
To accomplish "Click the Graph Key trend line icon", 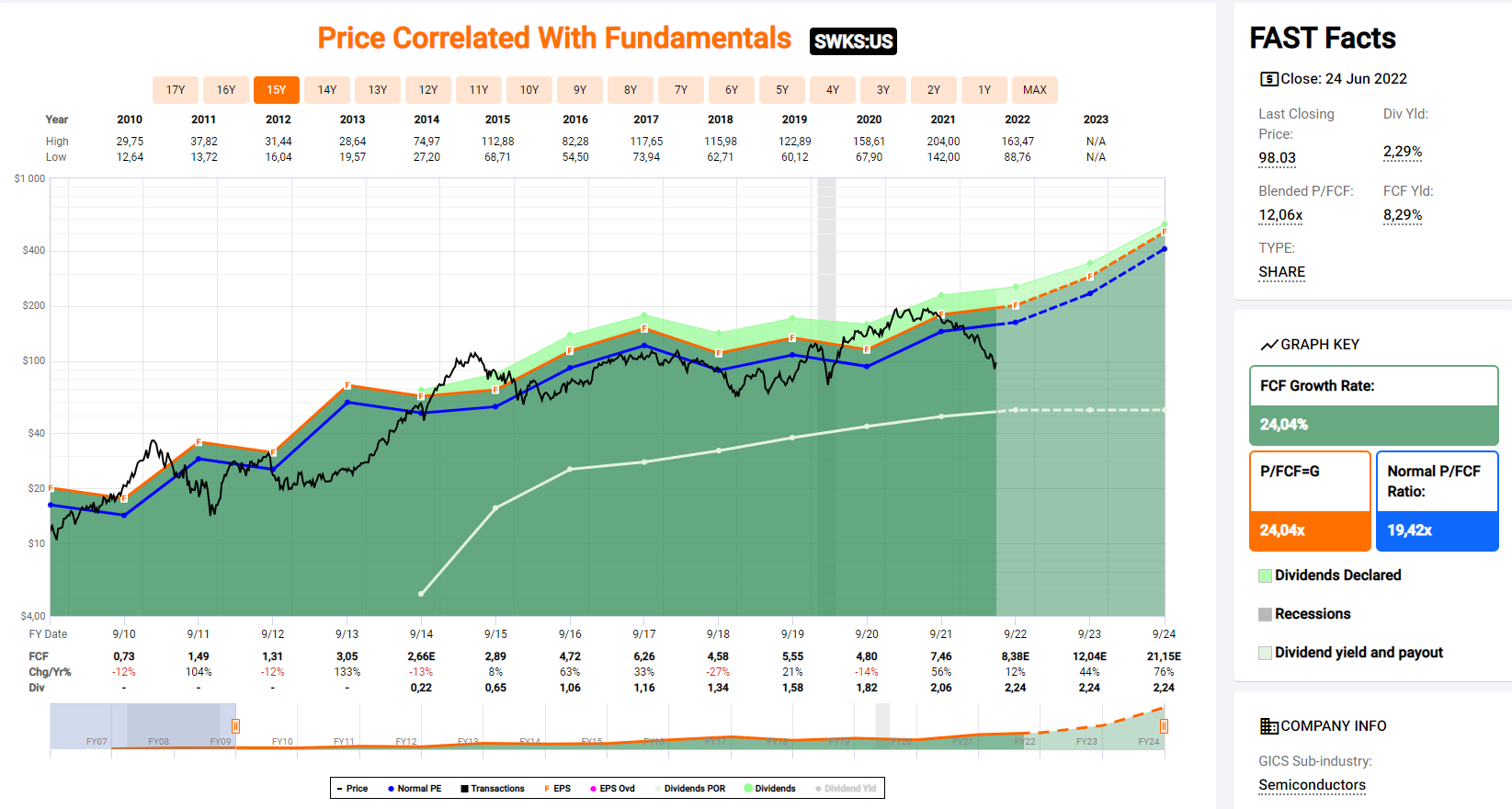I will coord(1268,345).
